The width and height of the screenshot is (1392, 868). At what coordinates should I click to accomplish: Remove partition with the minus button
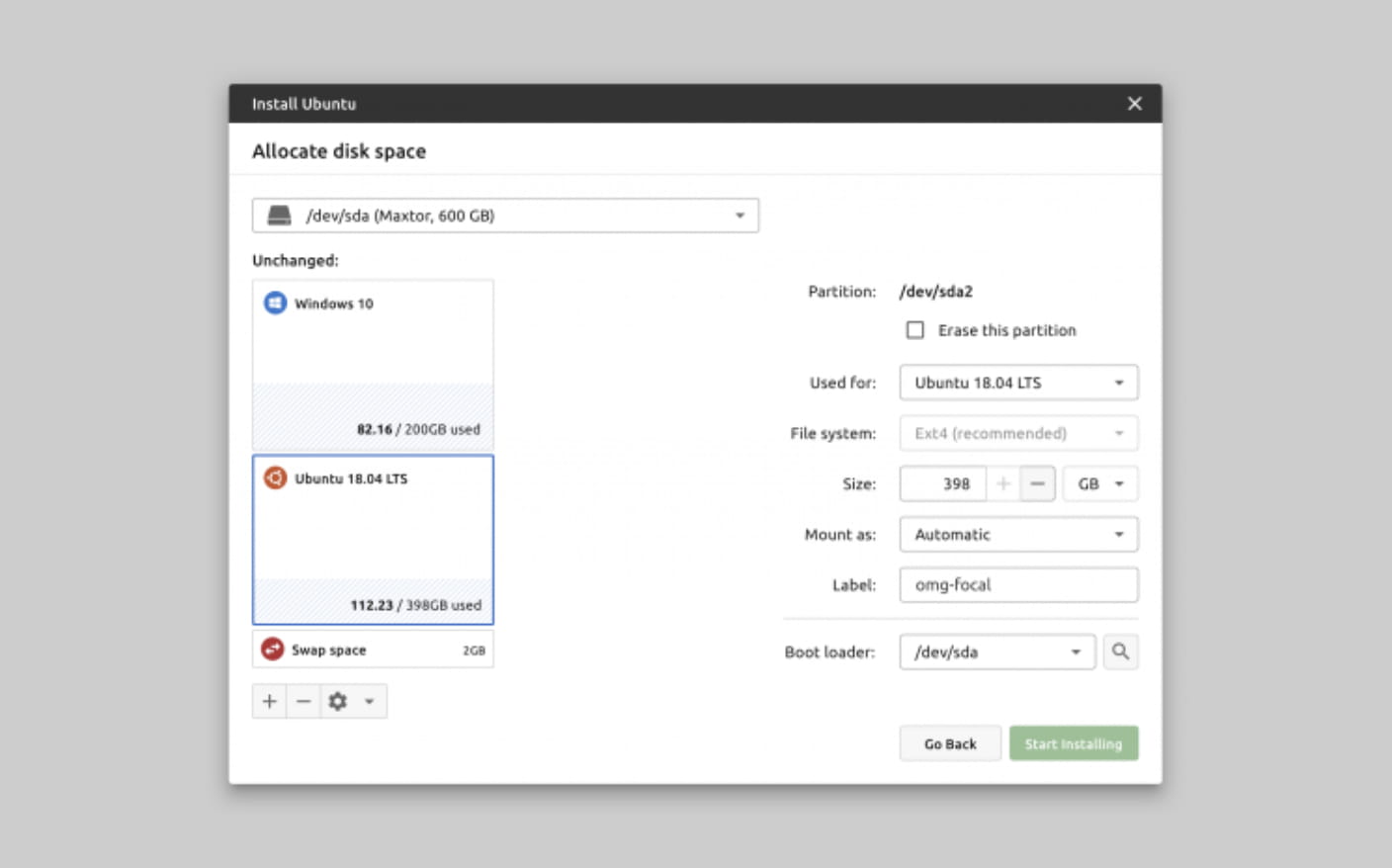pos(304,701)
